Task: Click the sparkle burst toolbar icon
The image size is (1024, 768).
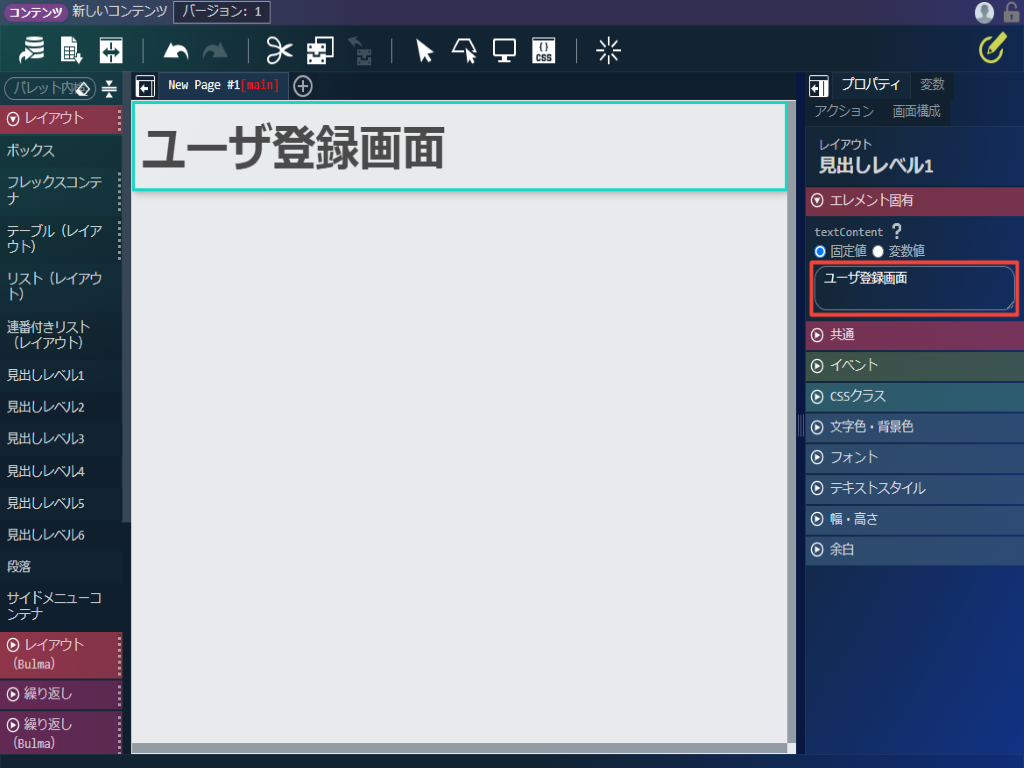Action: 608,50
